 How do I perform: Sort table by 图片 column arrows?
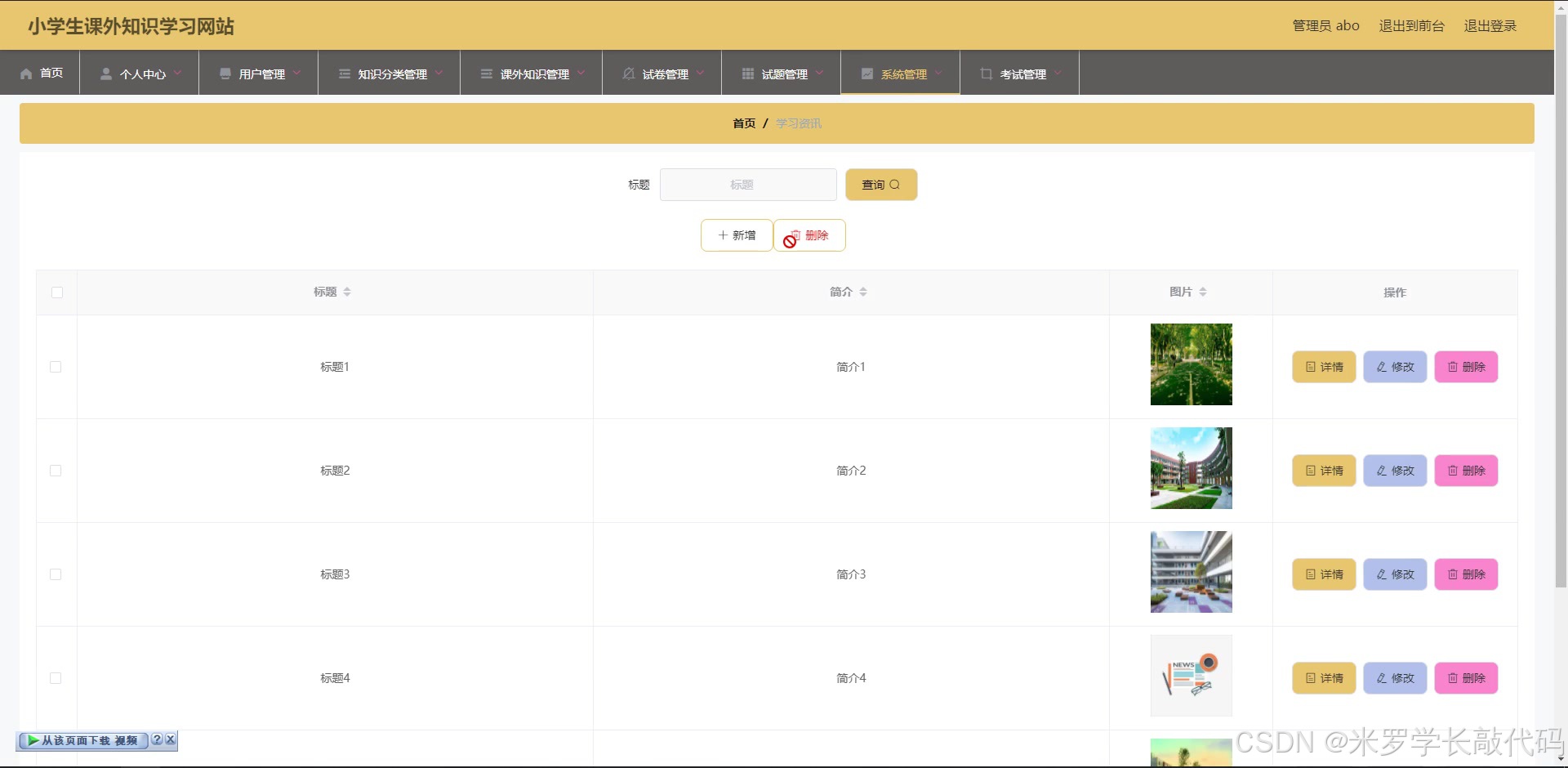pos(1203,292)
